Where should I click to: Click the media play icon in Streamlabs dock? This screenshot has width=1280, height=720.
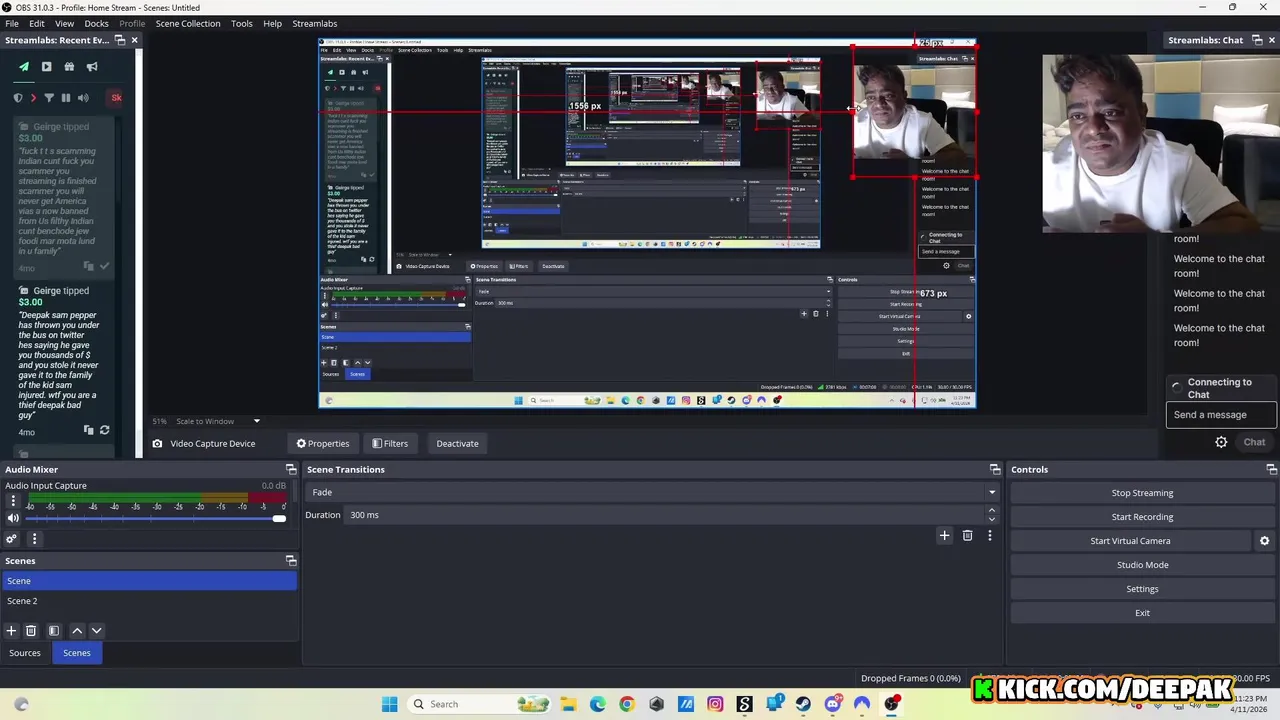[x=46, y=67]
